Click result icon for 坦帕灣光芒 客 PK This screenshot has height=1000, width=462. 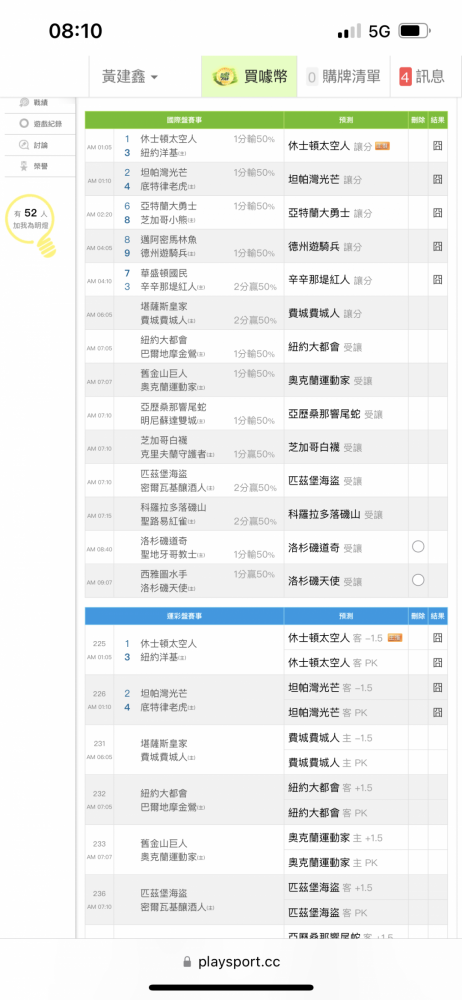pyautogui.click(x=438, y=712)
